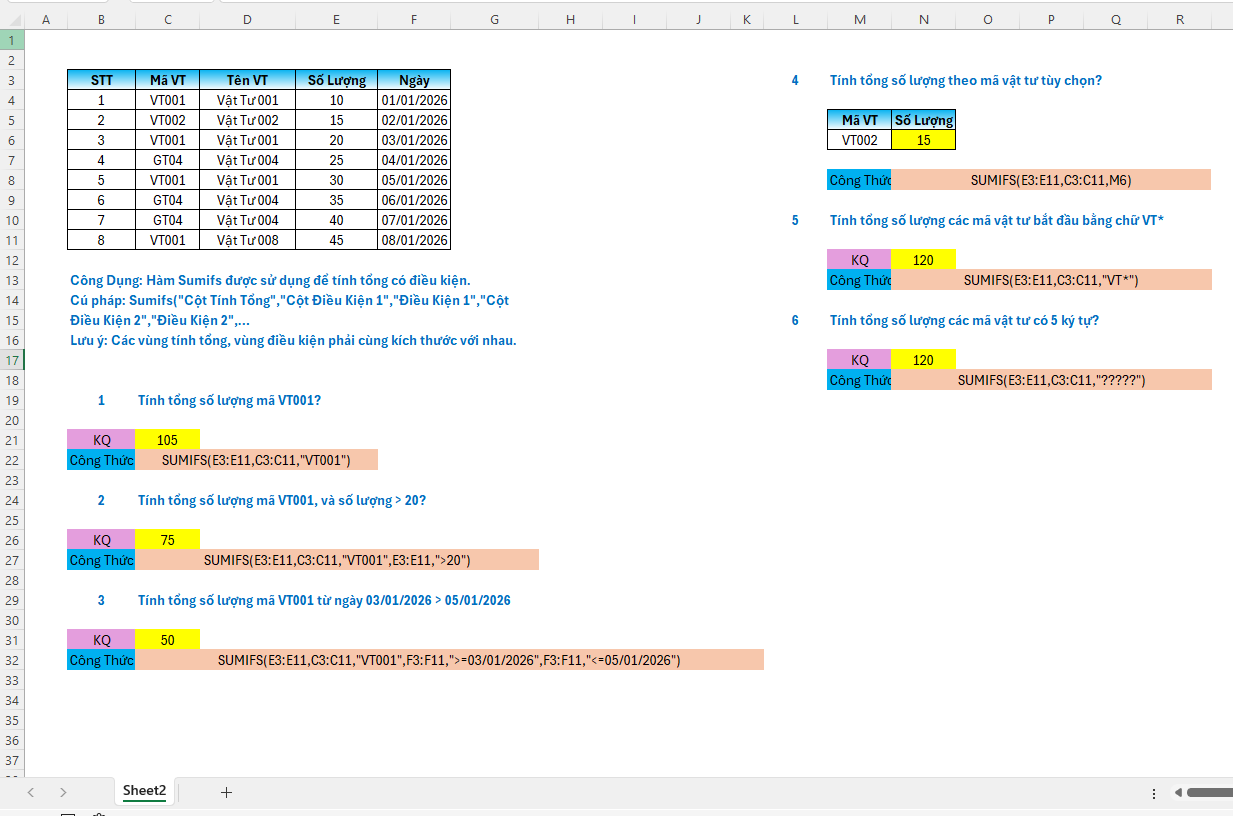Viewport: 1233px width, 816px height.
Task: Add a new sheet with plus button
Action: pyautogui.click(x=226, y=792)
